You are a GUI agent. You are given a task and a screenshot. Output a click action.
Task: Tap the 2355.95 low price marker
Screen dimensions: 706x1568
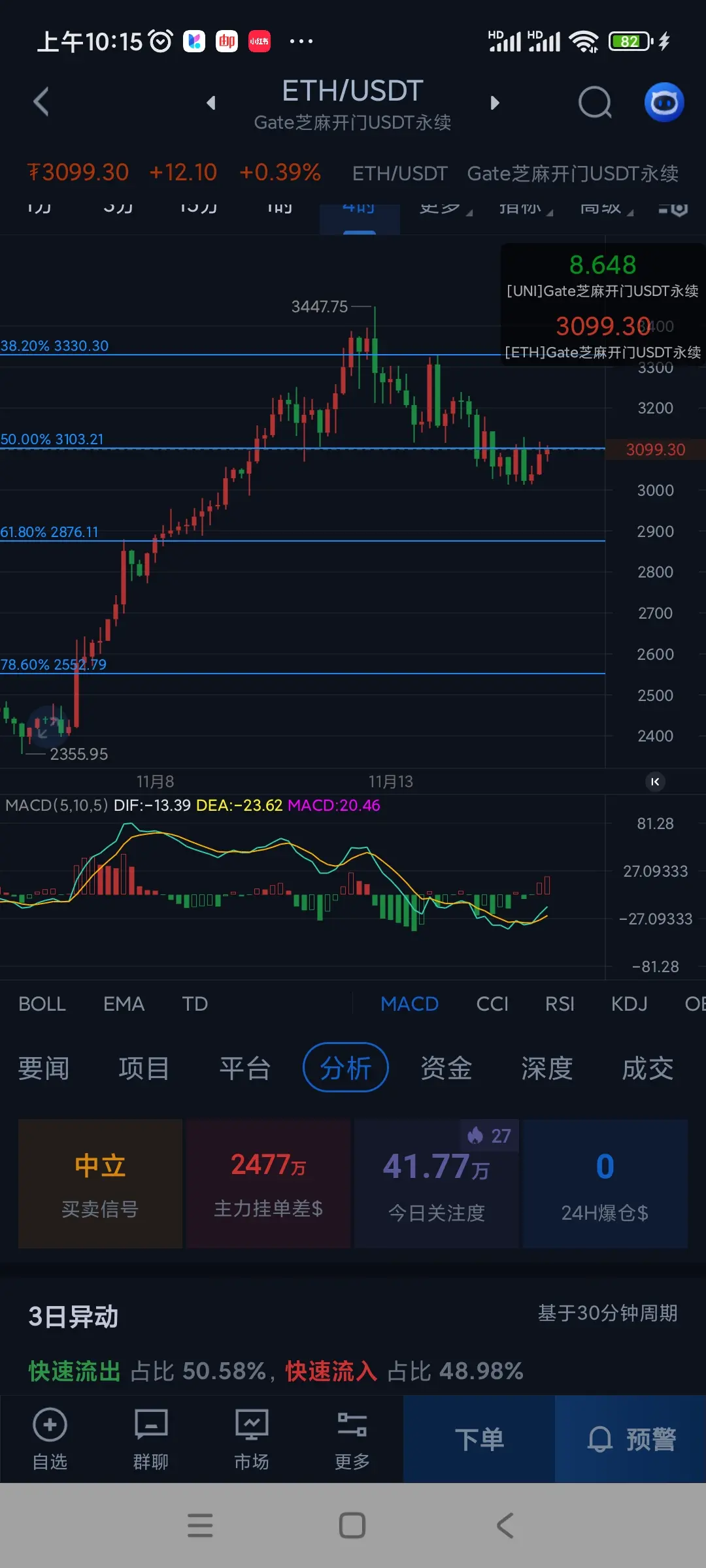[x=79, y=754]
